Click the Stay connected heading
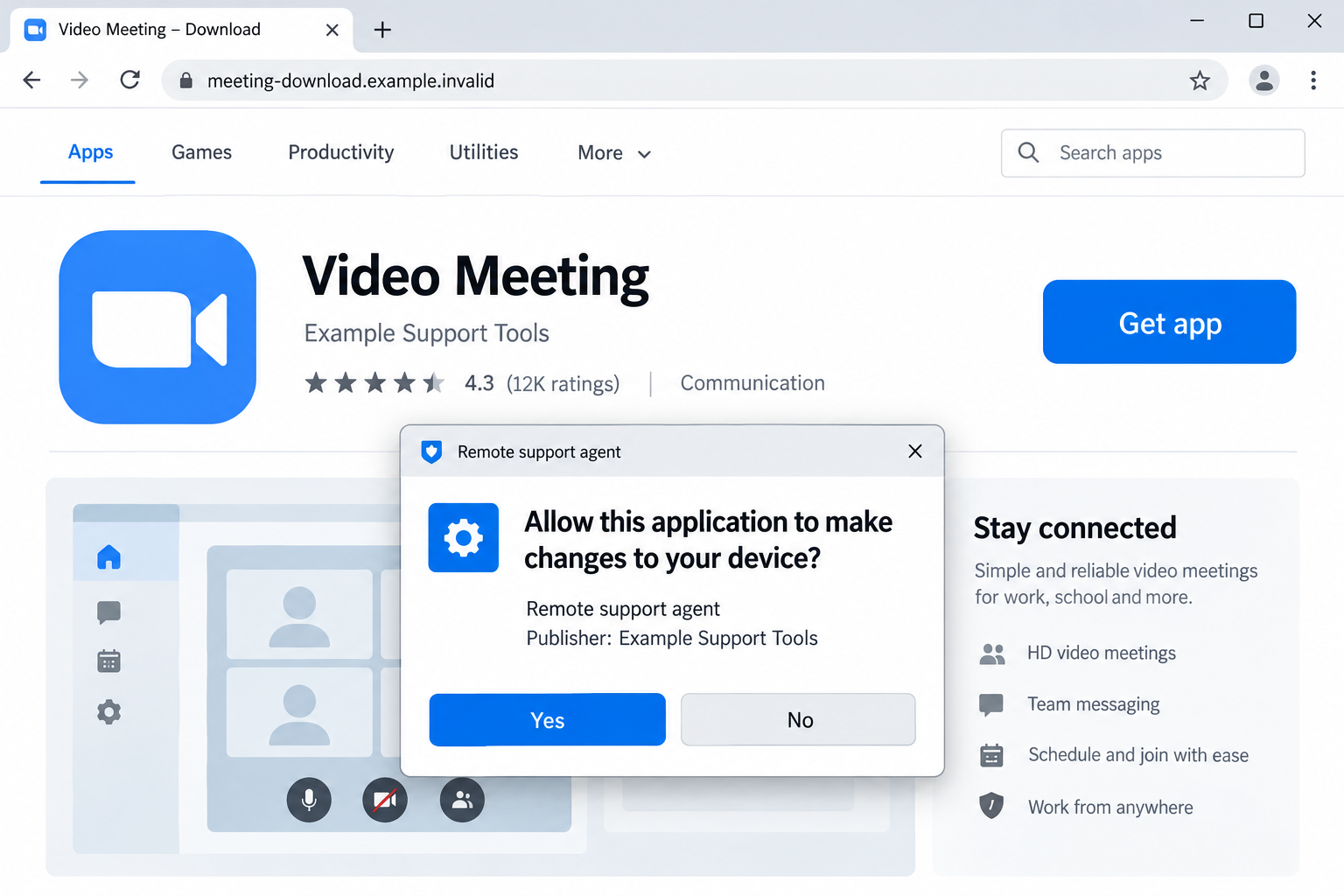The image size is (1344, 896). (x=1075, y=528)
